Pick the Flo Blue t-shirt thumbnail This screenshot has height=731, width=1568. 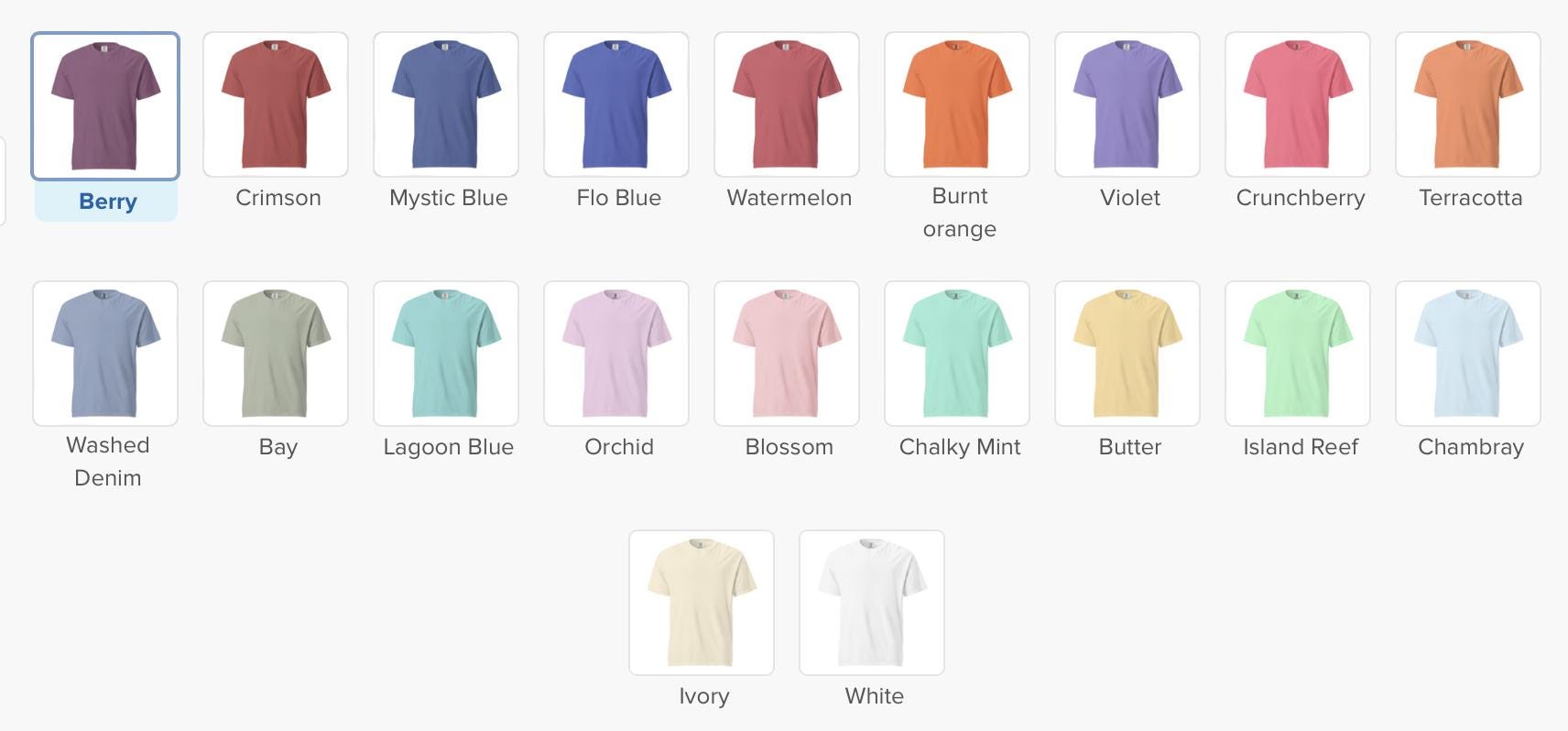[616, 104]
